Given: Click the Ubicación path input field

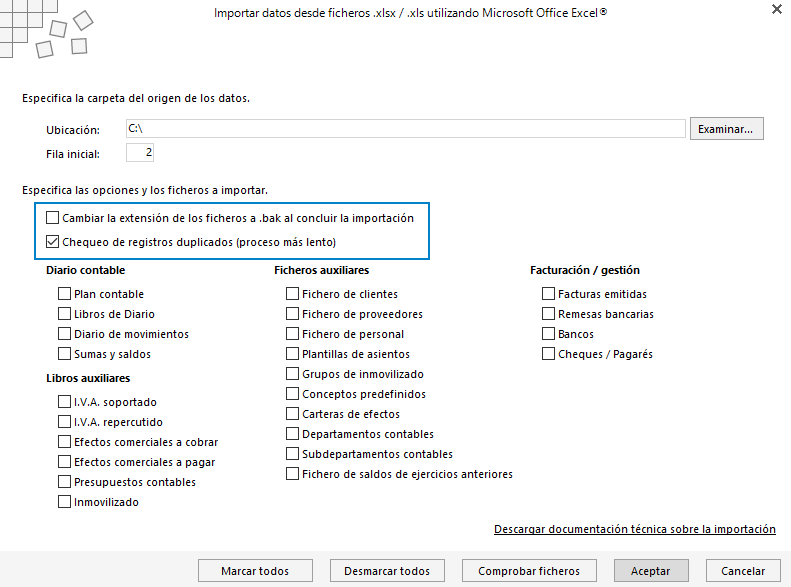Looking at the screenshot, I should (x=406, y=129).
